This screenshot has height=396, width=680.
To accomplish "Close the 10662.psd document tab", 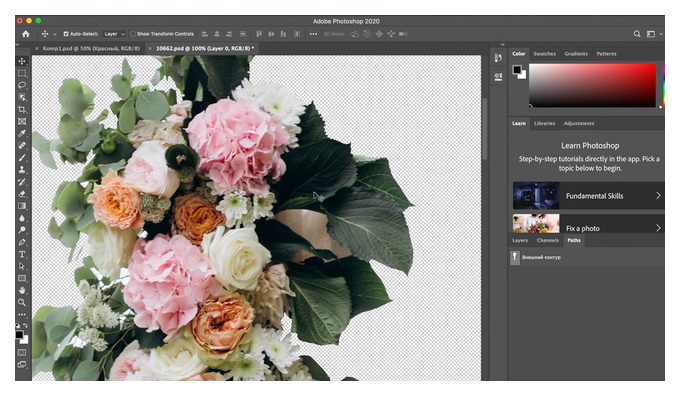I will coord(150,49).
